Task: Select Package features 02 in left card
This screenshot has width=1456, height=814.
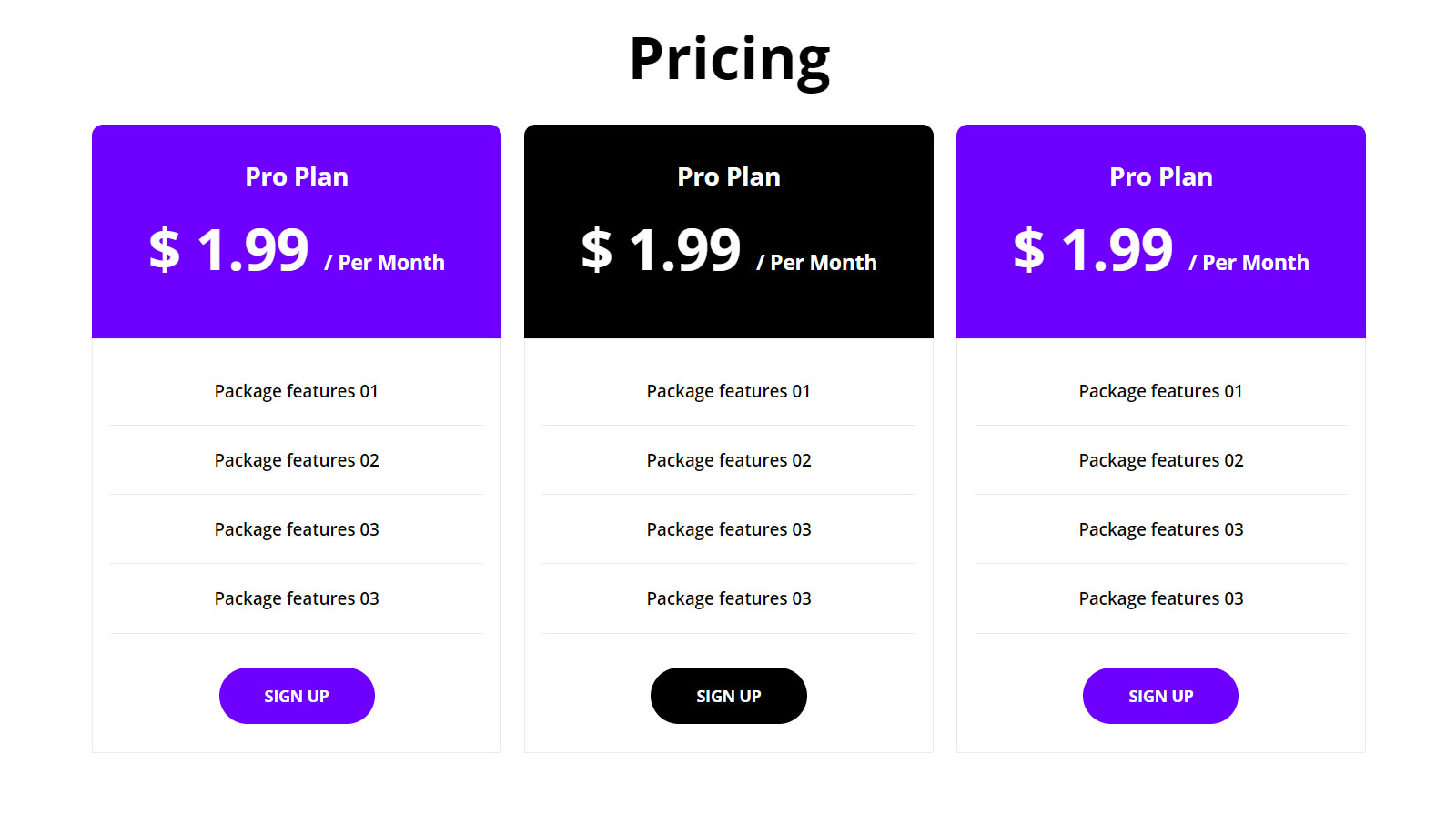Action: pyautogui.click(x=297, y=460)
